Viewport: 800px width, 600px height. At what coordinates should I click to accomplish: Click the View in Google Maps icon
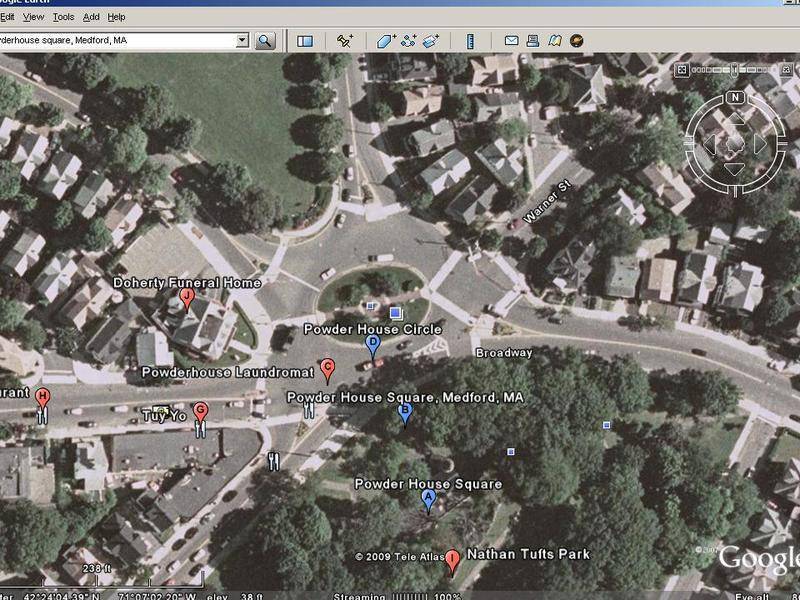pyautogui.click(x=555, y=41)
